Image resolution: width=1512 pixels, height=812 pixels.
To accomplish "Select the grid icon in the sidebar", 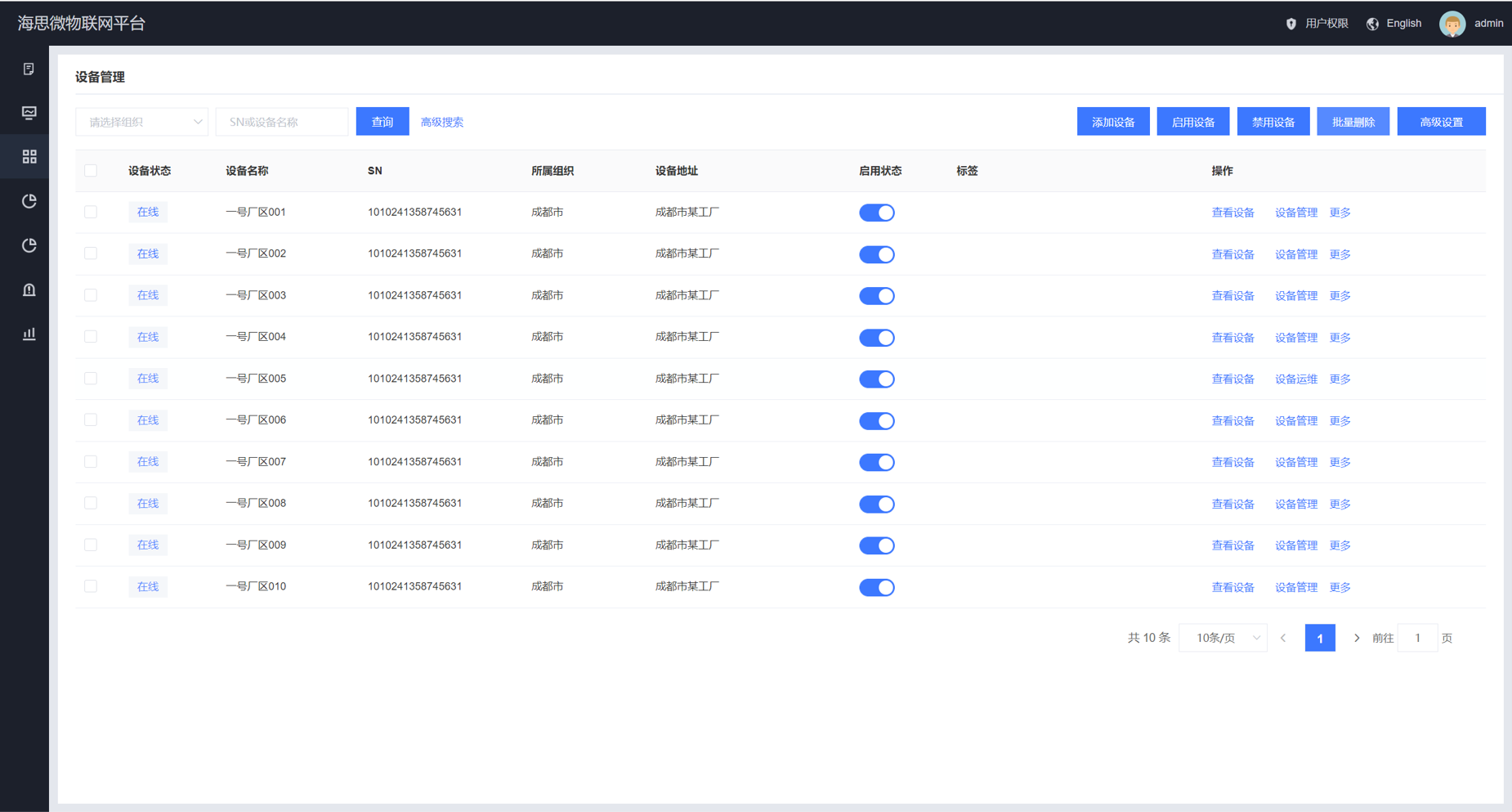I will pos(29,156).
